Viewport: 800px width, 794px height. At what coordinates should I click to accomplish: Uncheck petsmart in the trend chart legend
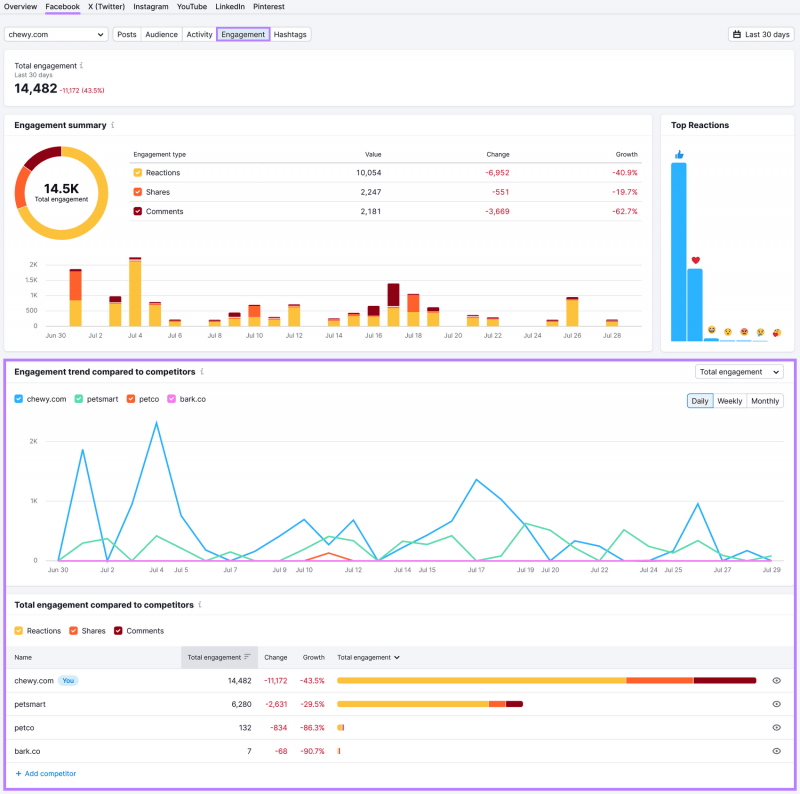click(79, 399)
